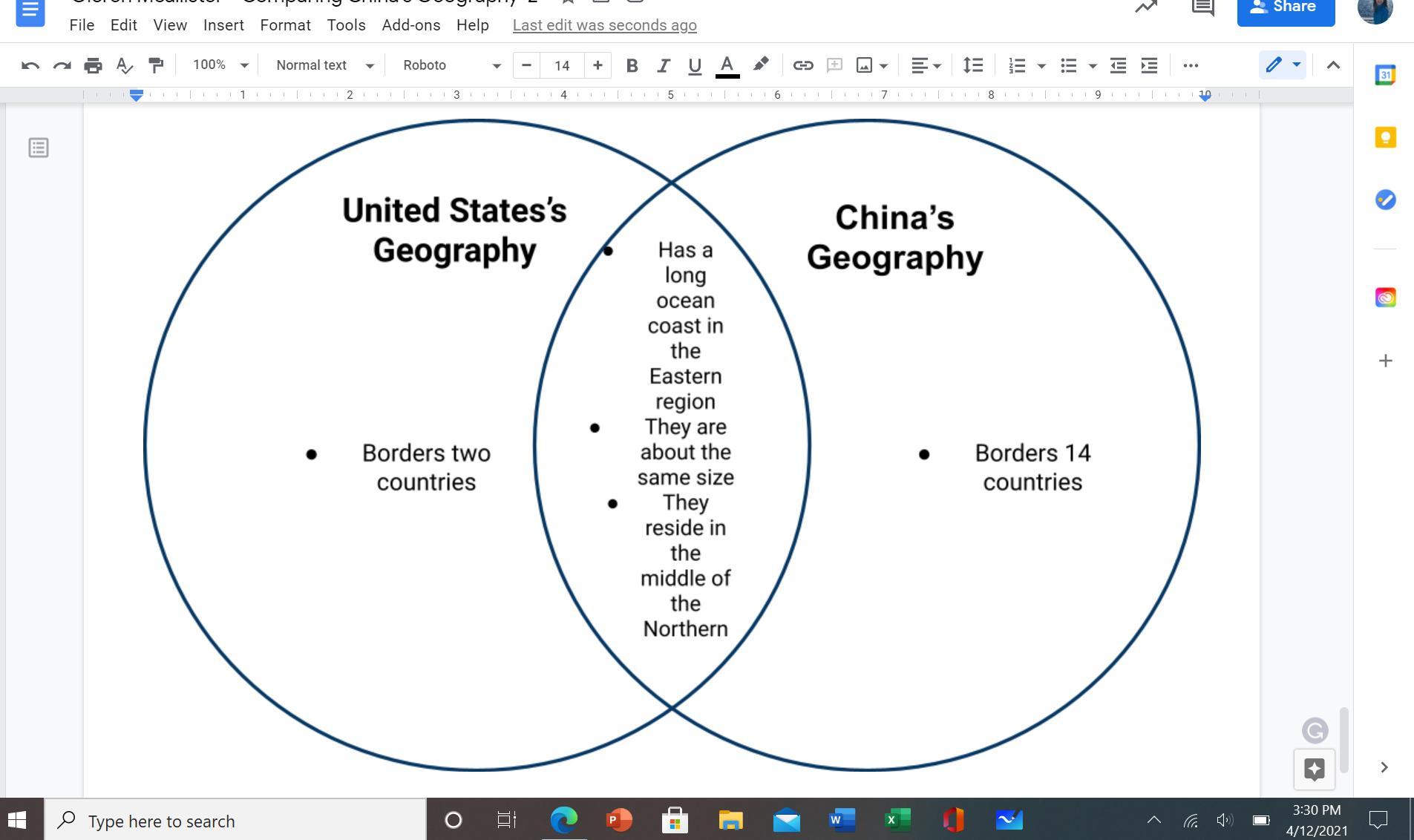Open the image dropdown arrow
The image size is (1414, 840).
pyautogui.click(x=883, y=65)
